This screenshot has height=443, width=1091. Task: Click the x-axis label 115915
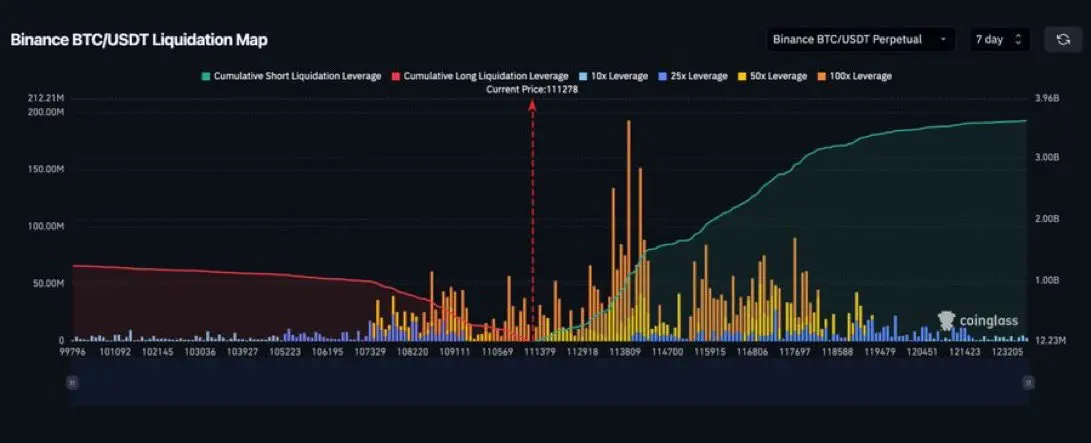click(710, 353)
